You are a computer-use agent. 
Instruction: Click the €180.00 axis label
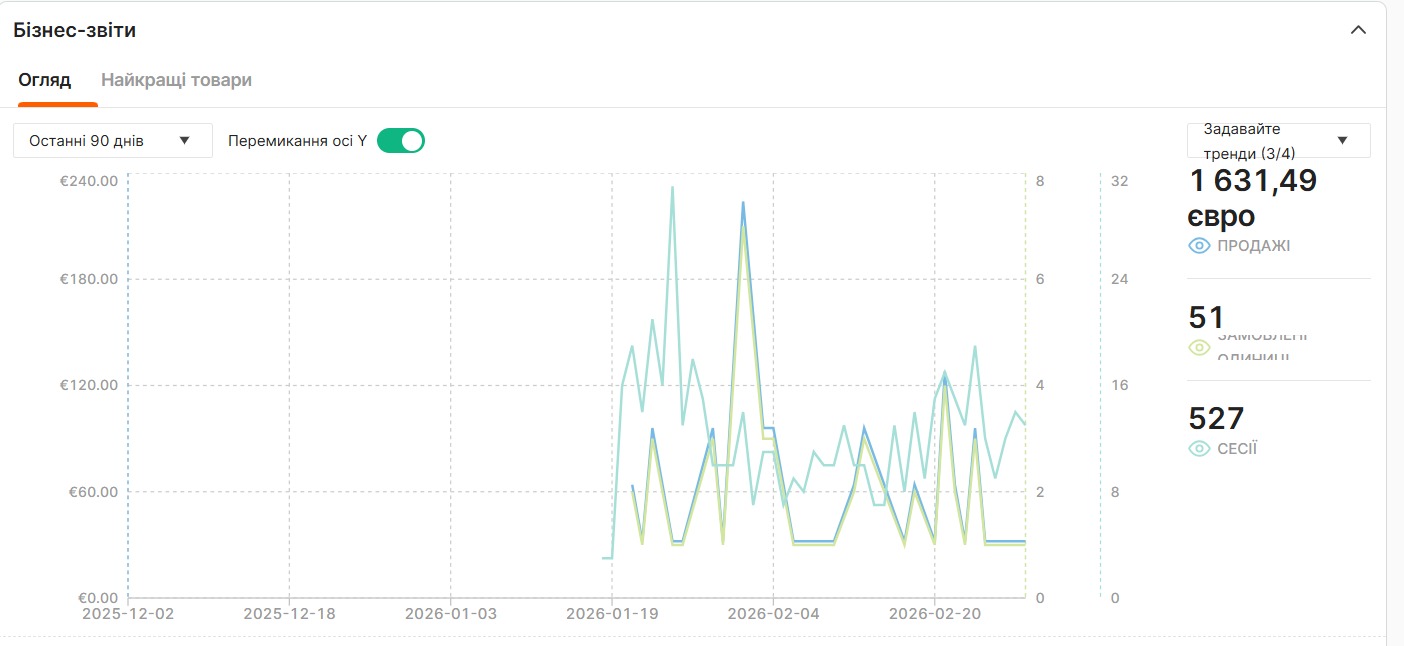(89, 278)
